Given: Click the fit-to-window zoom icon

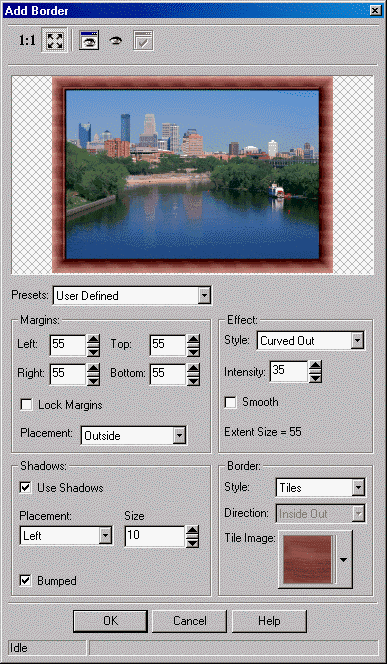Looking at the screenshot, I should [55, 41].
